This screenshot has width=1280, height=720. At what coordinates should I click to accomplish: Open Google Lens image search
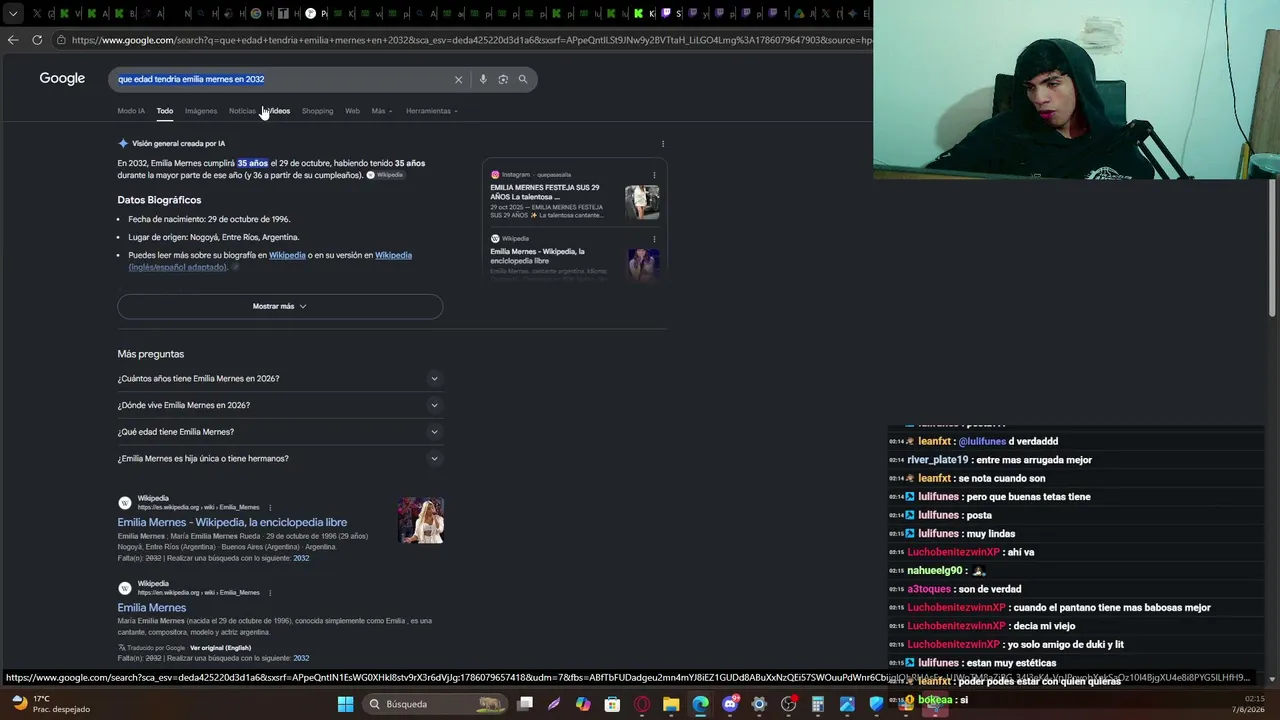pyautogui.click(x=503, y=79)
